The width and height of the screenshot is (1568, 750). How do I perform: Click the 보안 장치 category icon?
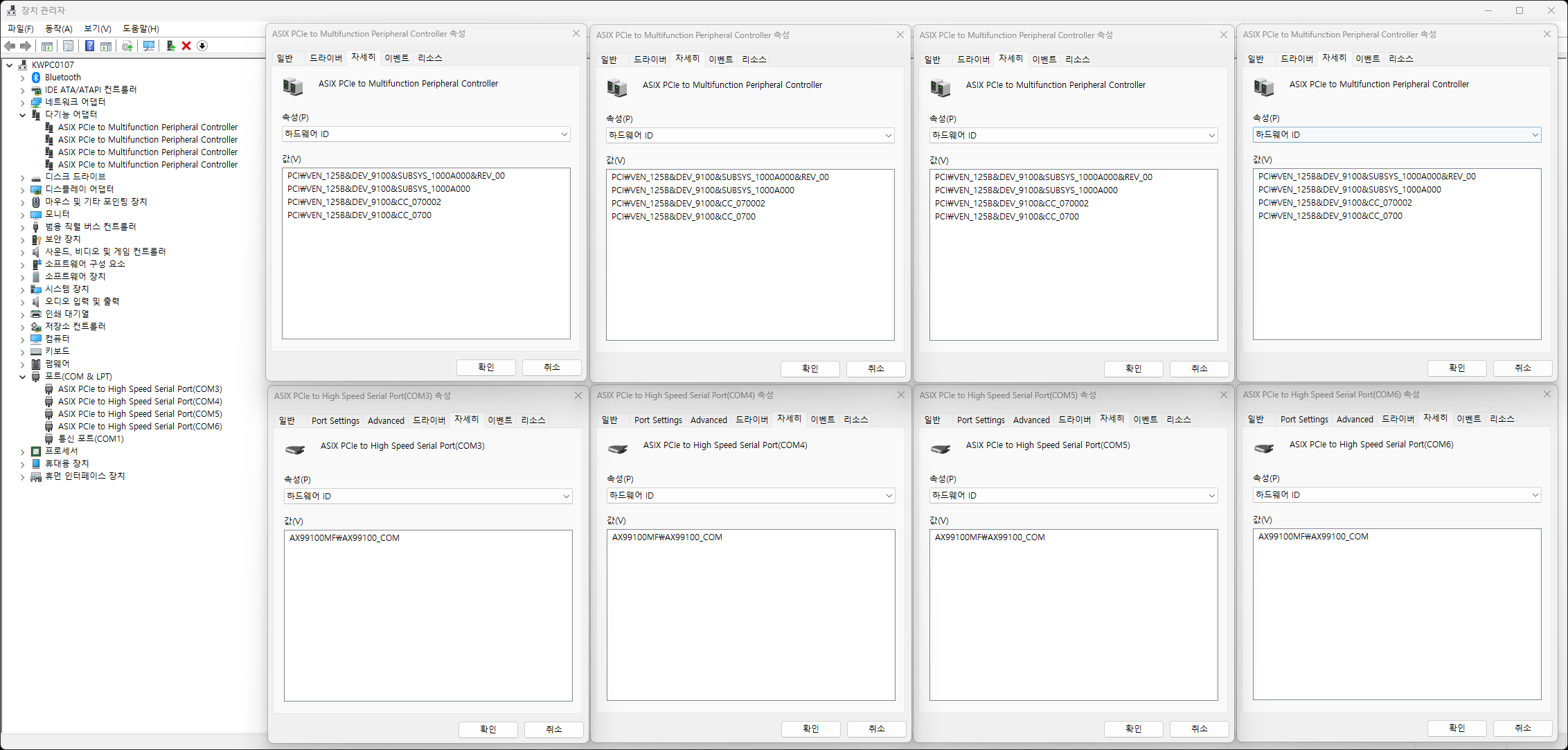36,240
